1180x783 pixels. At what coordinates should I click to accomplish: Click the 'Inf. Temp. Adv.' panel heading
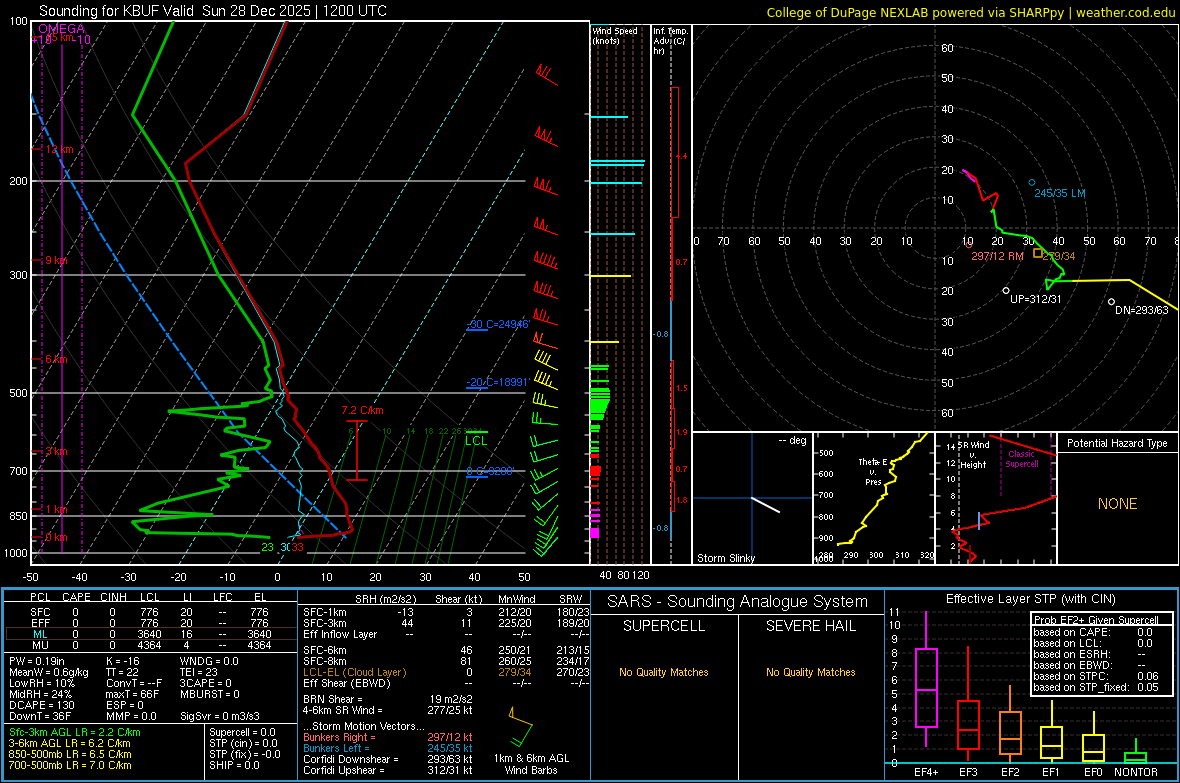[670, 41]
